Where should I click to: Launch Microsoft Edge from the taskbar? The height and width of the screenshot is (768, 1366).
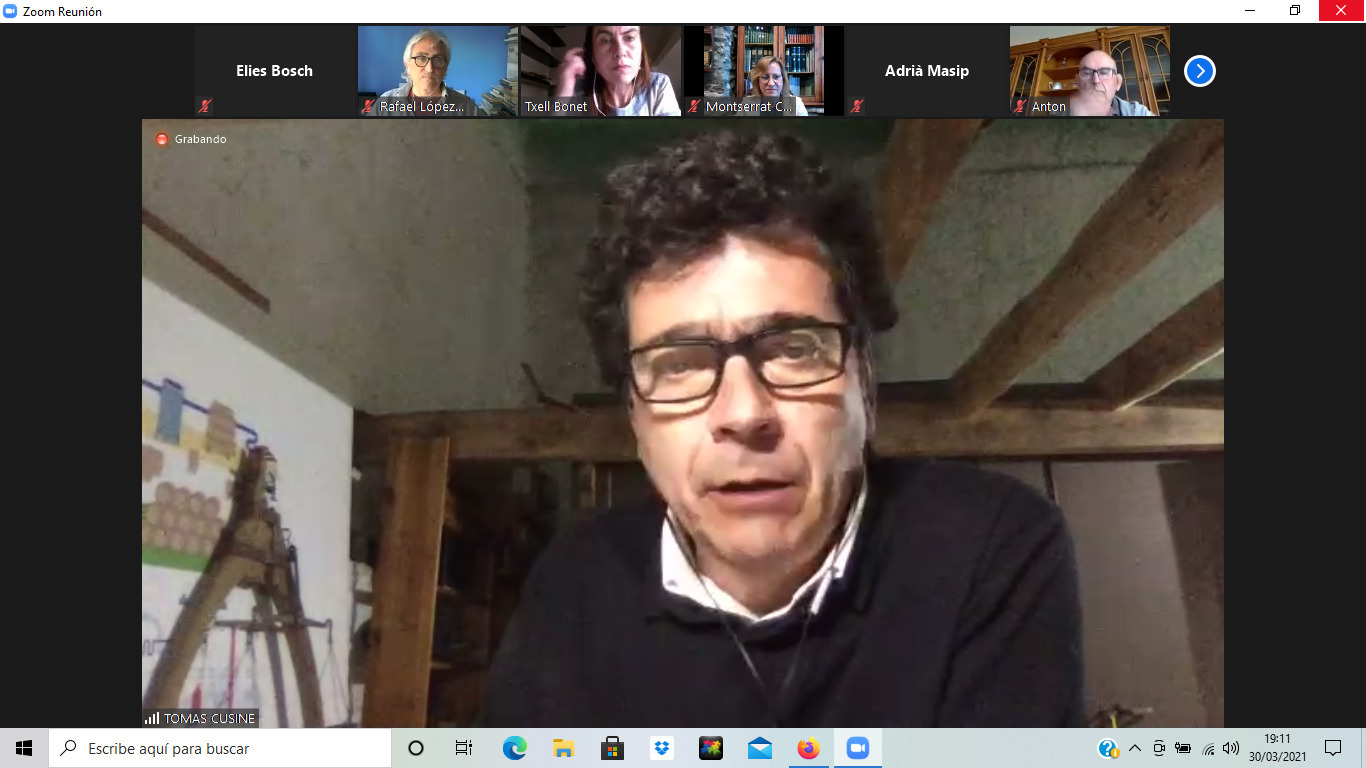[x=514, y=748]
